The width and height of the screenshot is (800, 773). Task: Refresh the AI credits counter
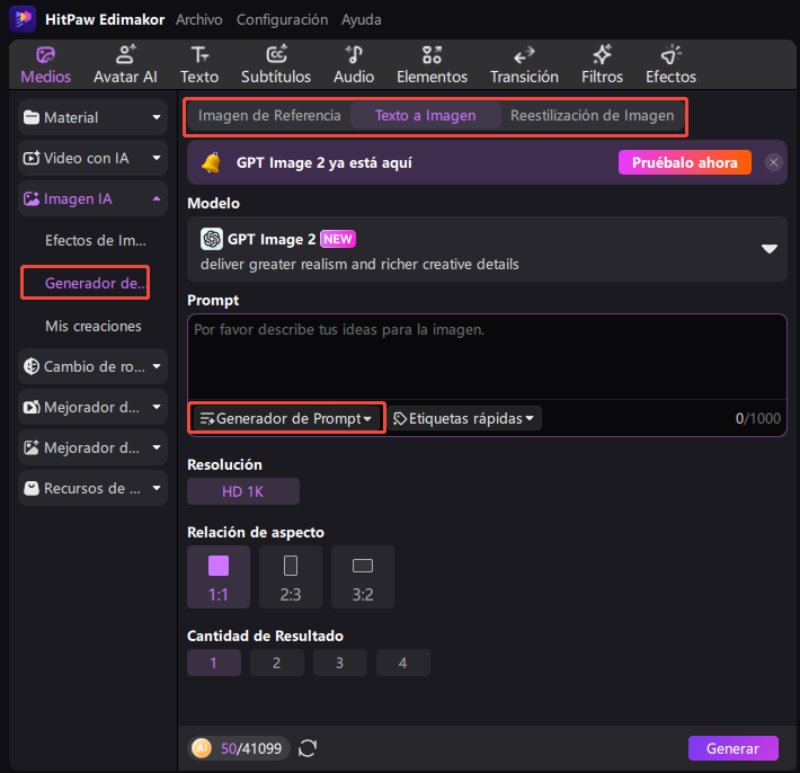pyautogui.click(x=307, y=749)
